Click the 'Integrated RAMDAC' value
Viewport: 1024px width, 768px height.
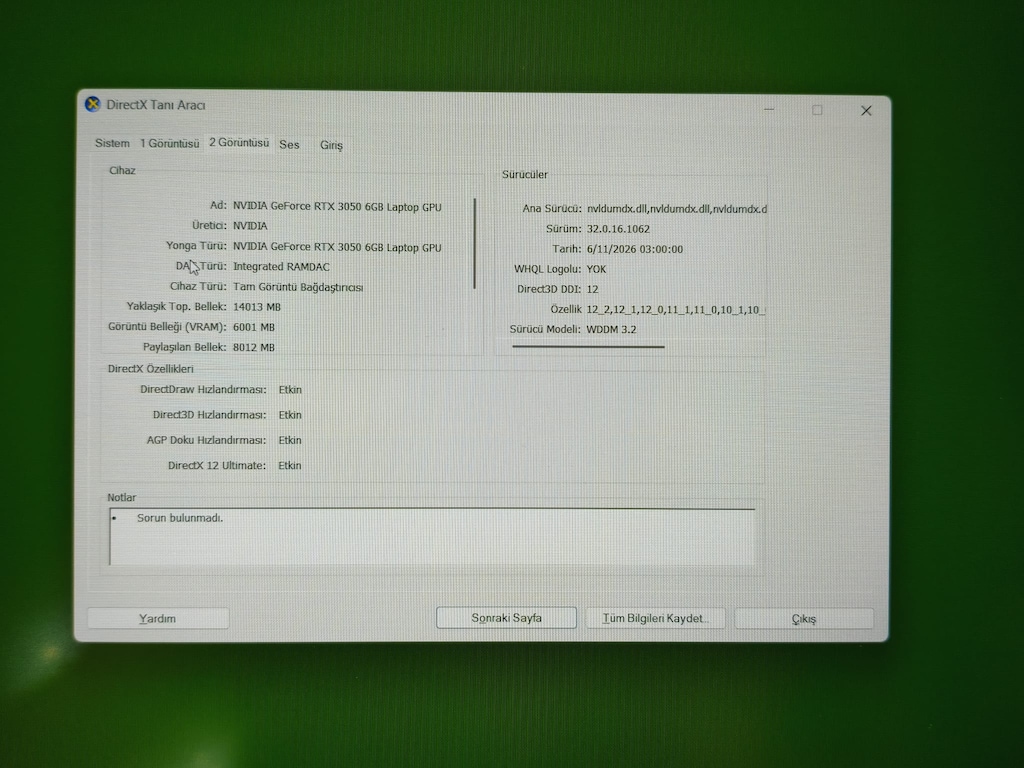pyautogui.click(x=281, y=266)
